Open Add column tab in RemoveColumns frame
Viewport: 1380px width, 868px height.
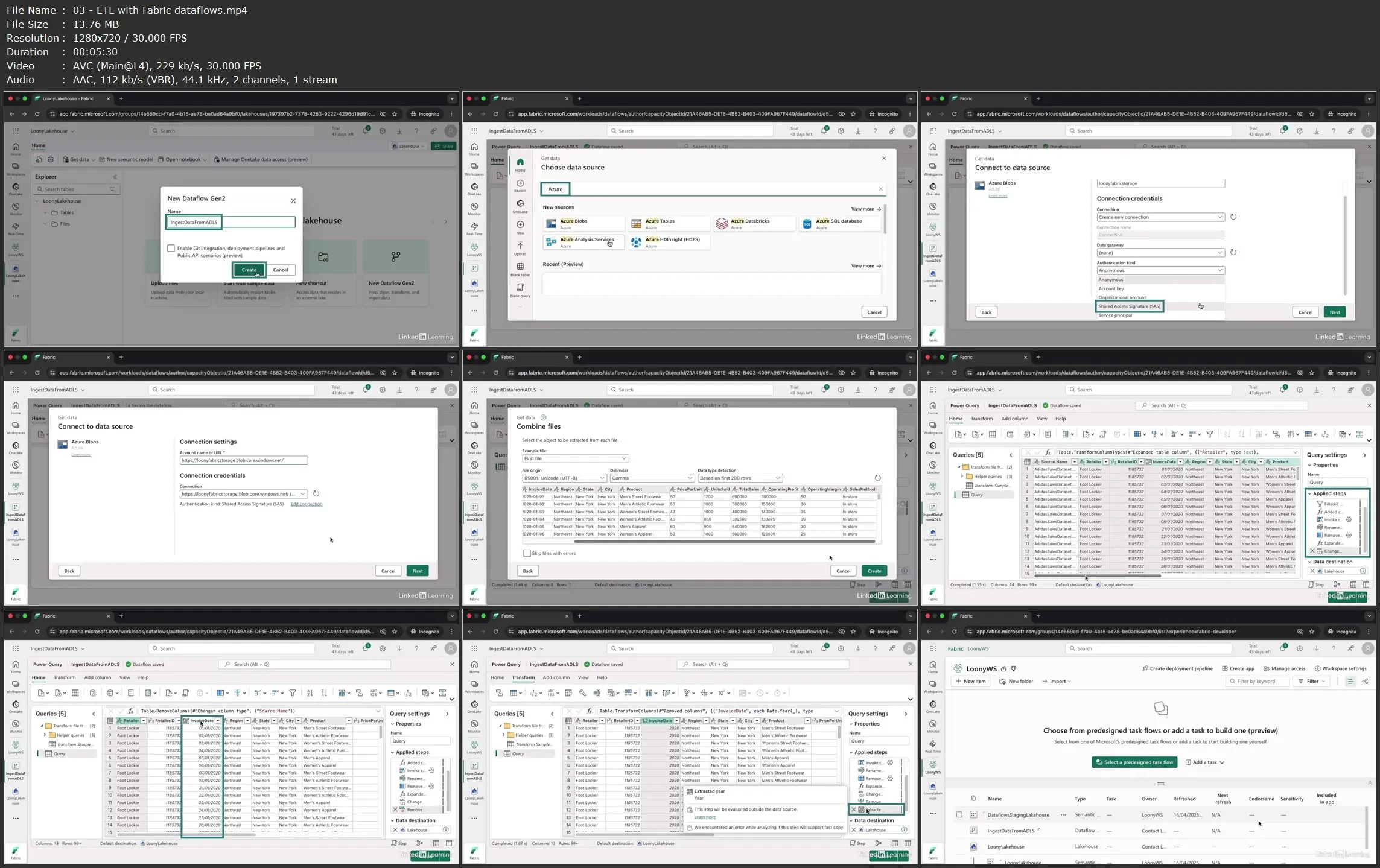pyautogui.click(x=97, y=677)
